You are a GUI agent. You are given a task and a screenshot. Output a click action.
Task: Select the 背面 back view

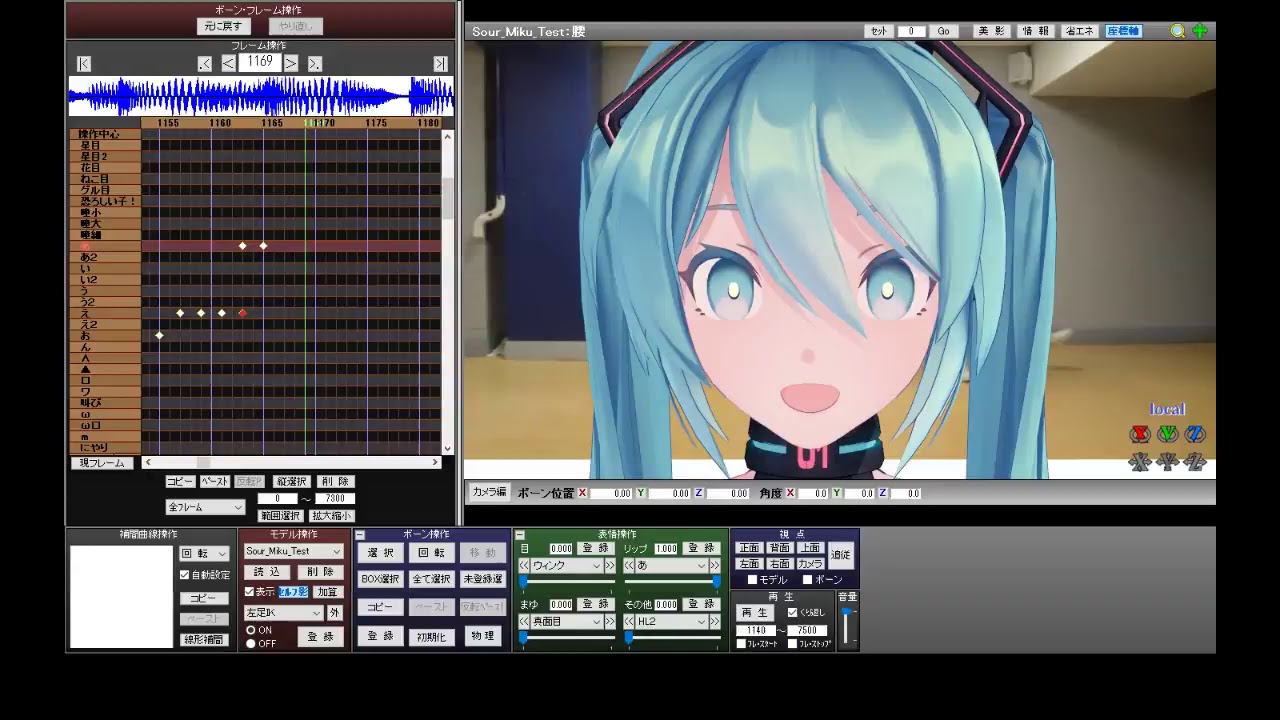tap(780, 548)
